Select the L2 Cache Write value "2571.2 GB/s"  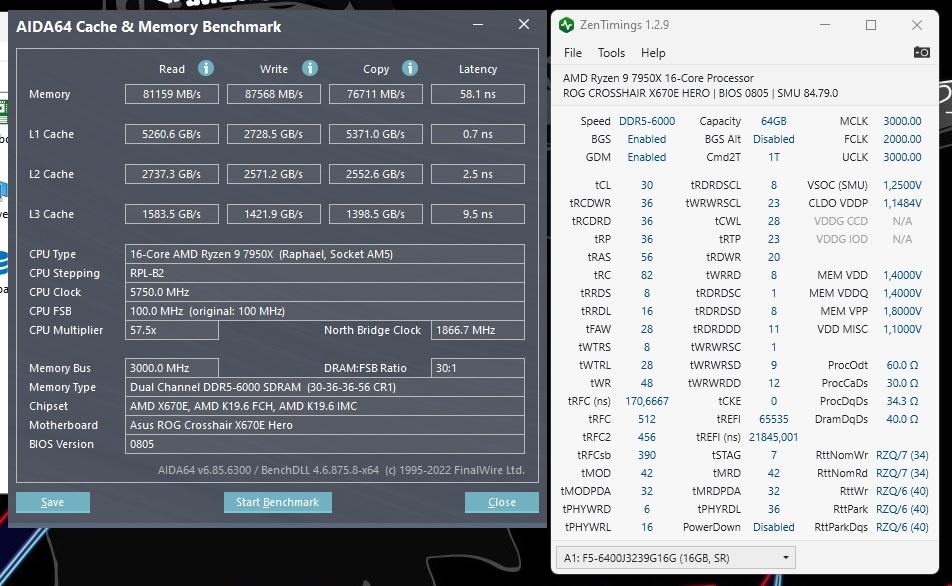click(x=274, y=174)
